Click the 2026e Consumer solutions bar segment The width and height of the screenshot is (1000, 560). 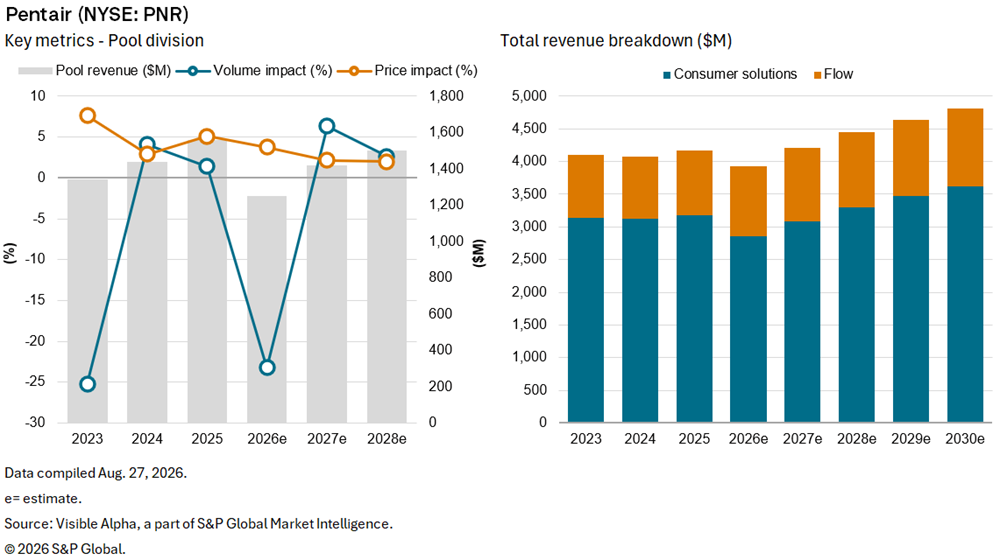(x=748, y=329)
